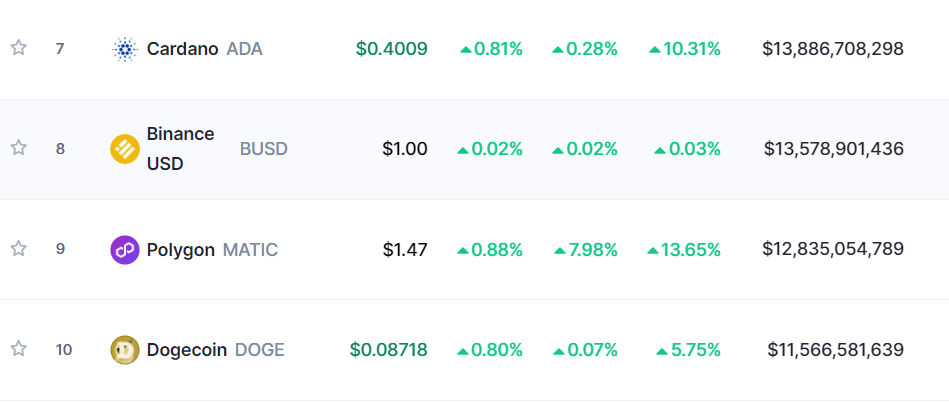Click Dogecoin's $0.08718 price
Viewport: 949px width, 402px height.
[x=389, y=350]
